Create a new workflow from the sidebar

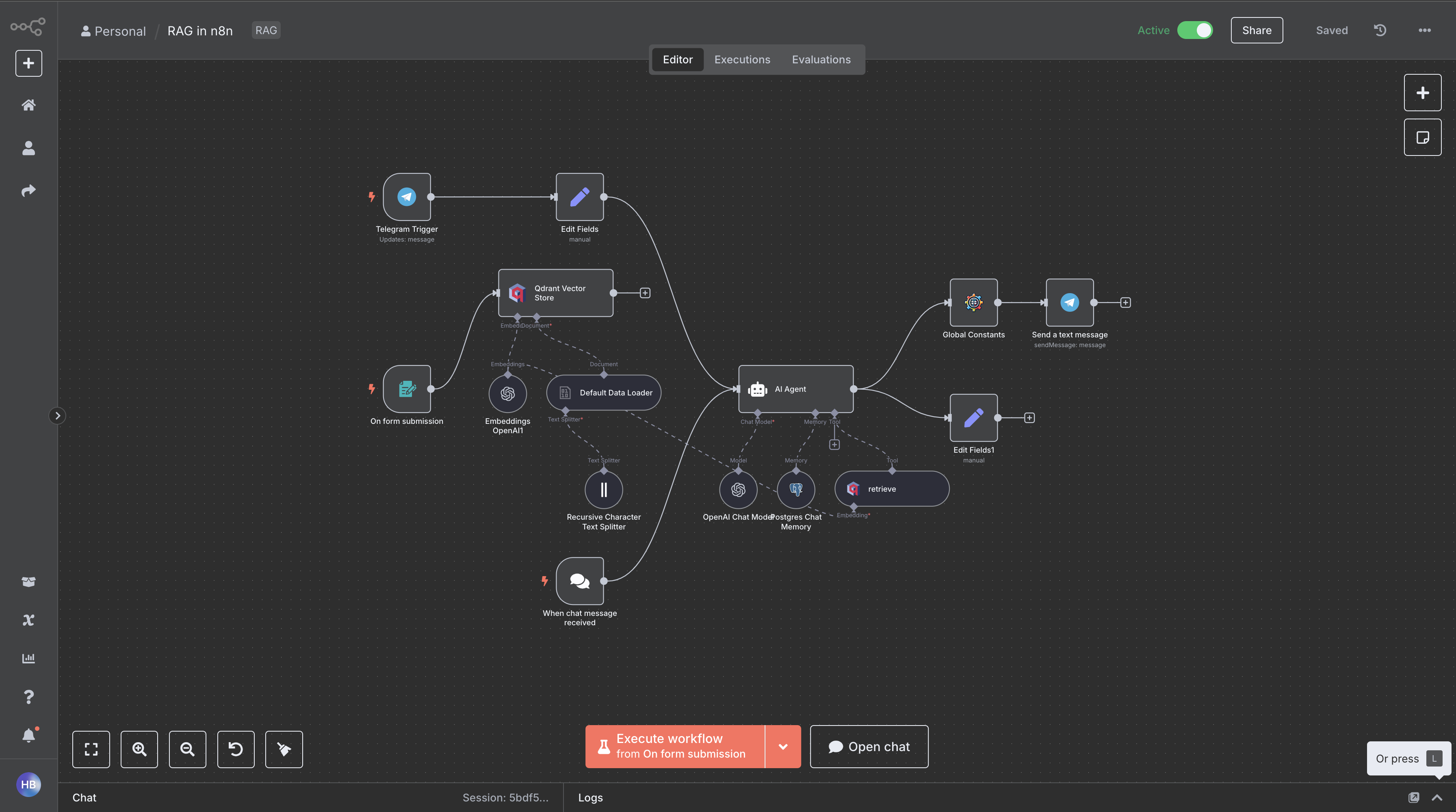click(28, 63)
